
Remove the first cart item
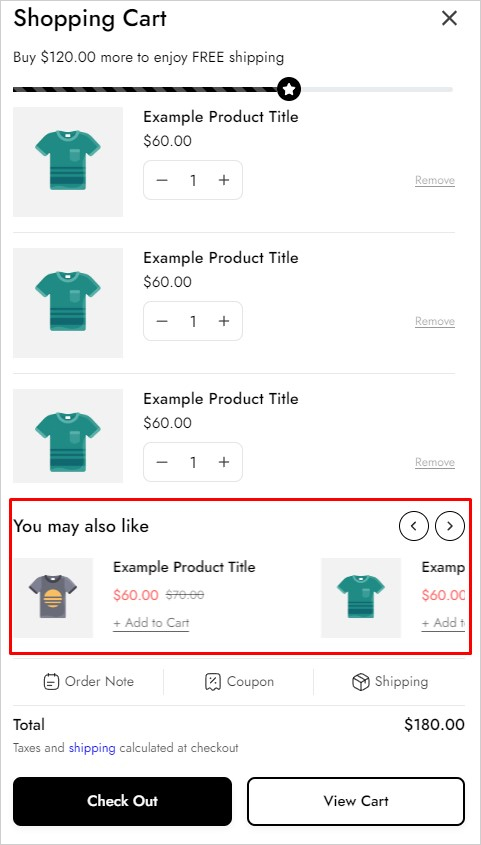tap(435, 181)
